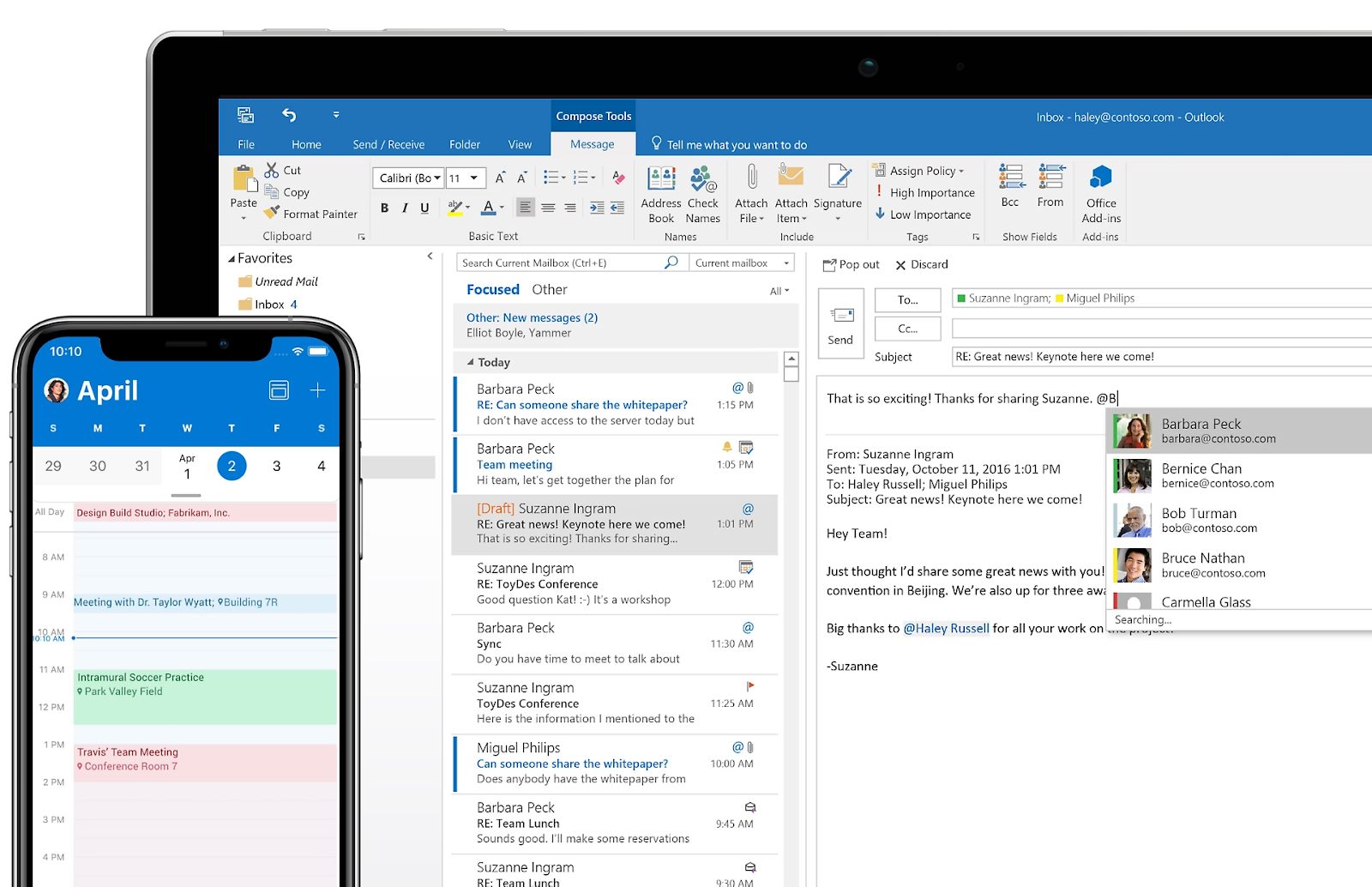Increase font size with grow icon
The image size is (1372, 887).
(x=500, y=178)
